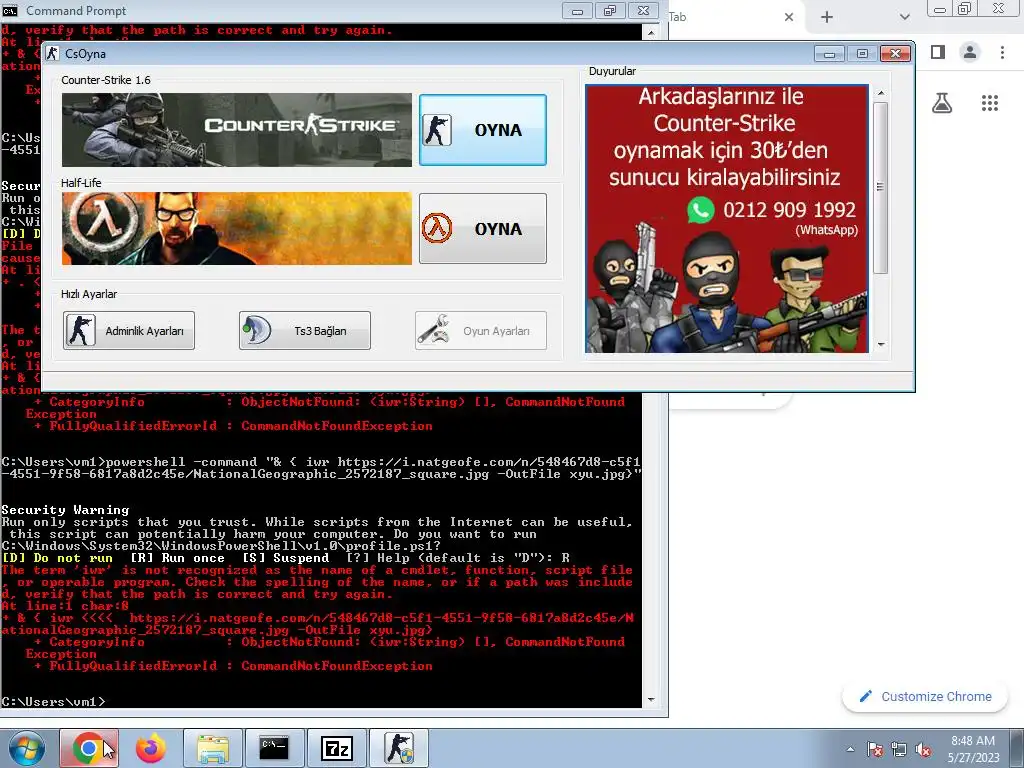Click the Counter-Strike banner image

coord(237,130)
